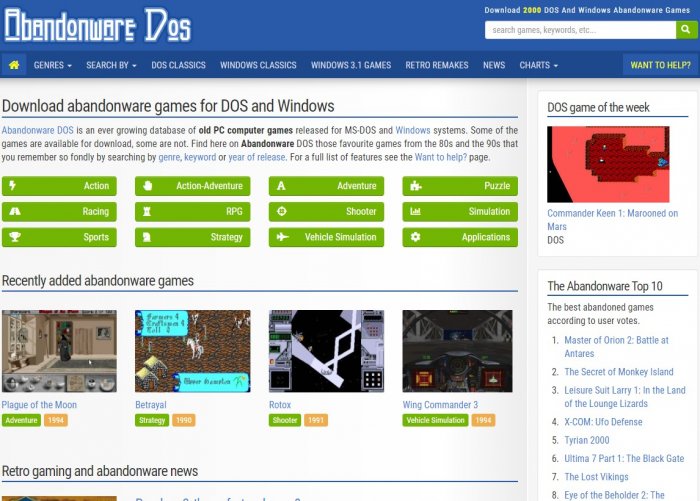
Task: Click the Rotox title link
Action: pos(280,405)
